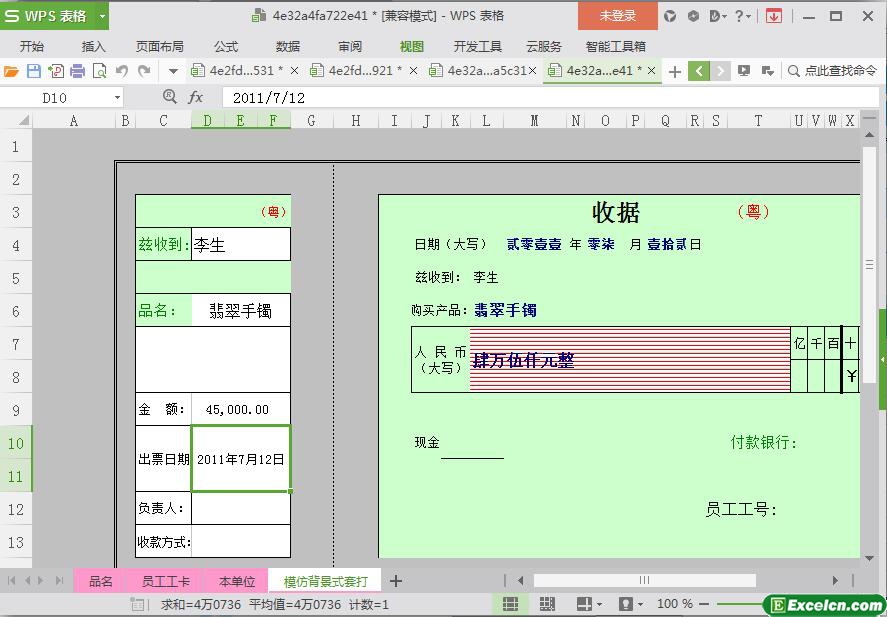Switch to Normal view in status bar

coord(511,604)
